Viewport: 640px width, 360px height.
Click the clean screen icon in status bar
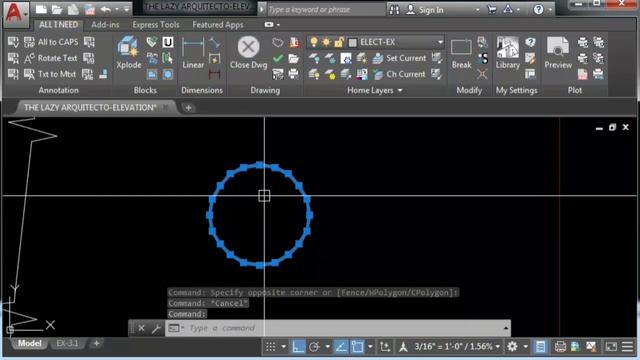611,347
